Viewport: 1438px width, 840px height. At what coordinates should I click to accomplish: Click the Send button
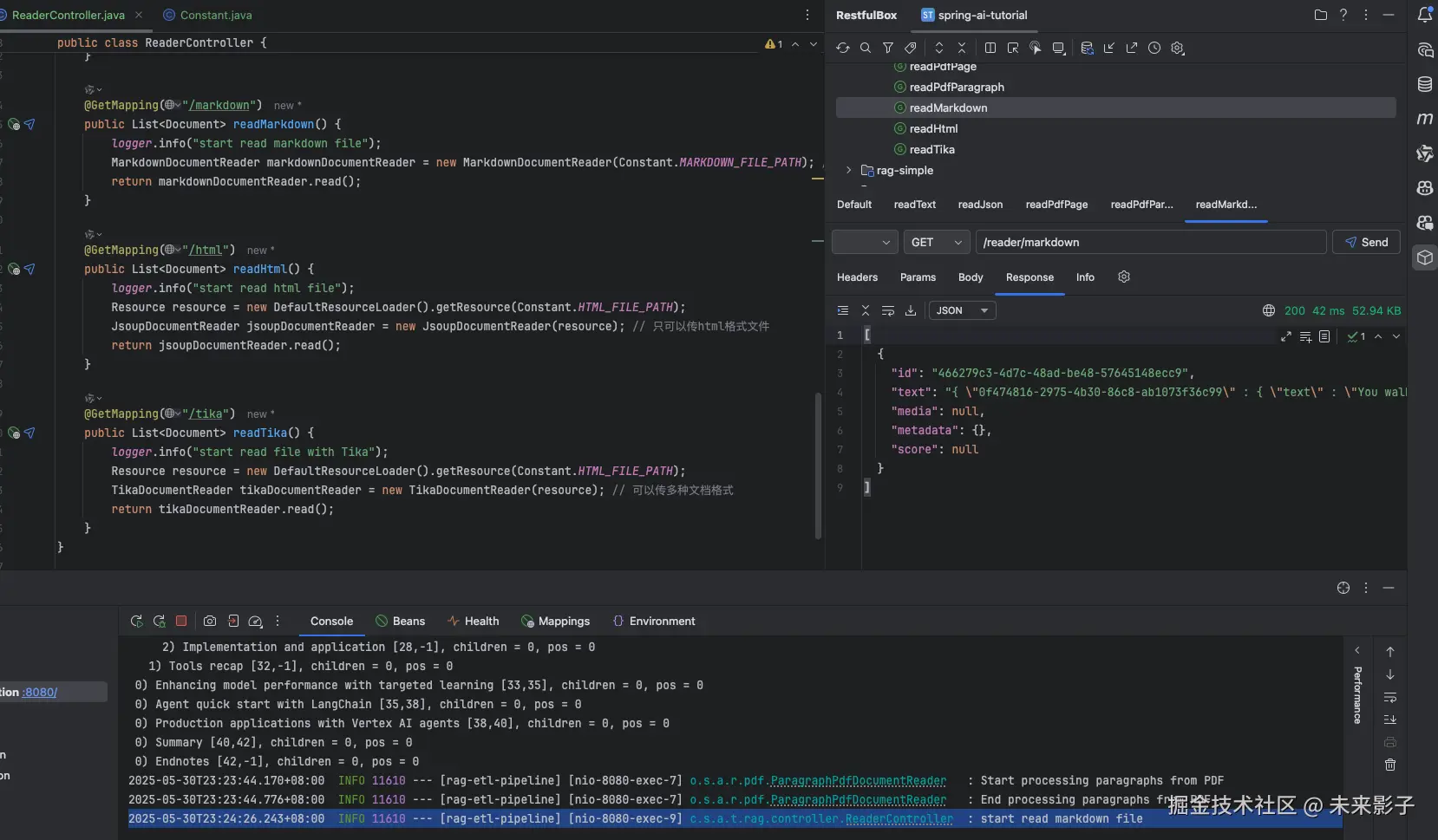(1366, 243)
